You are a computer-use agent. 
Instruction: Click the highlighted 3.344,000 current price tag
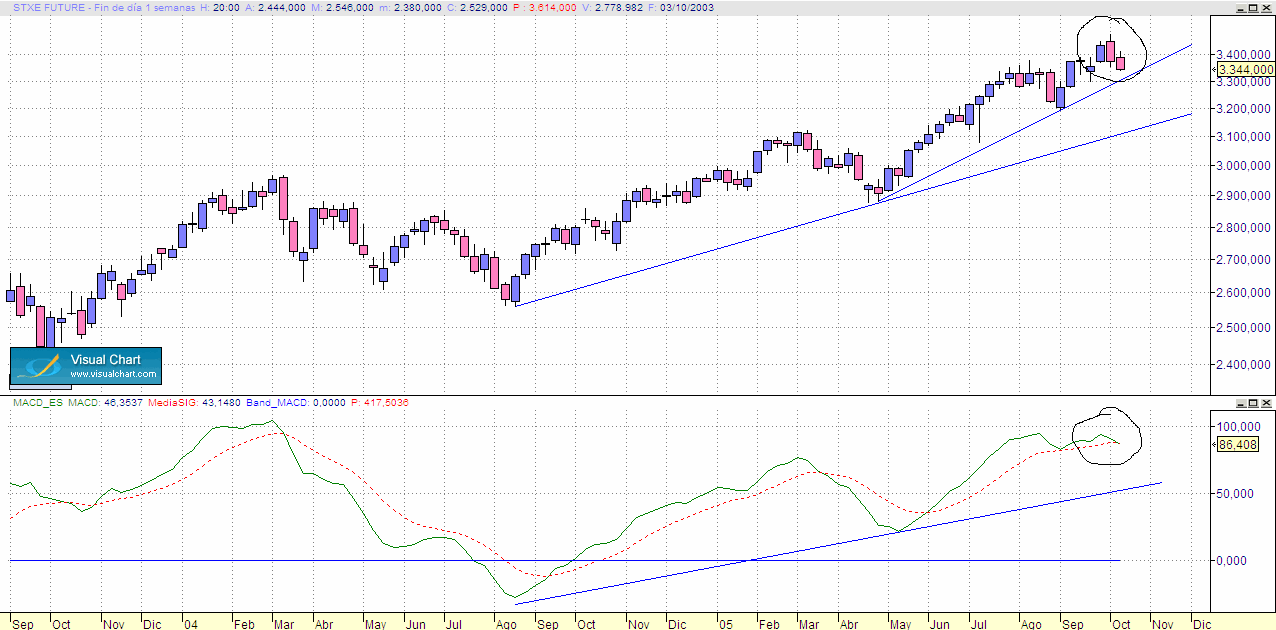tap(1245, 69)
